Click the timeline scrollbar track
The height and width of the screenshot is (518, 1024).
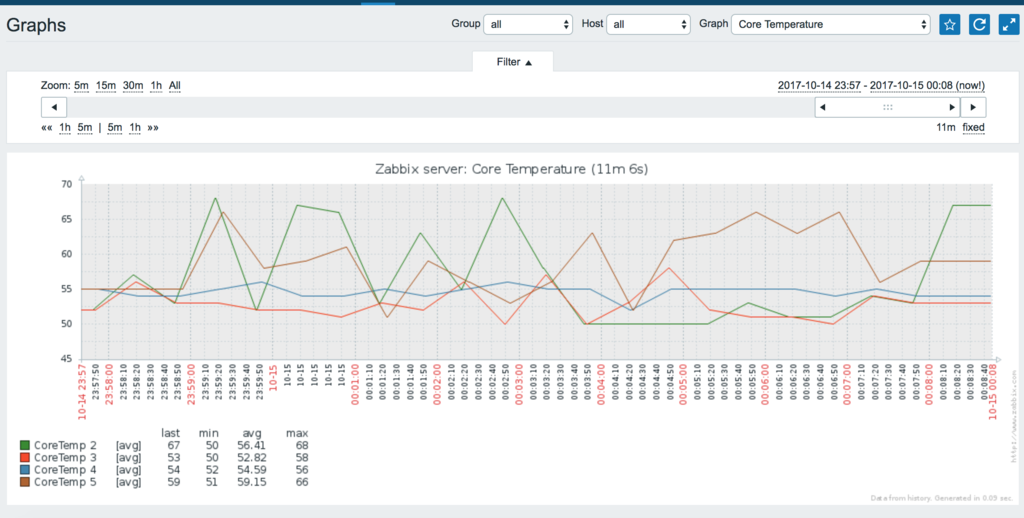[441, 107]
